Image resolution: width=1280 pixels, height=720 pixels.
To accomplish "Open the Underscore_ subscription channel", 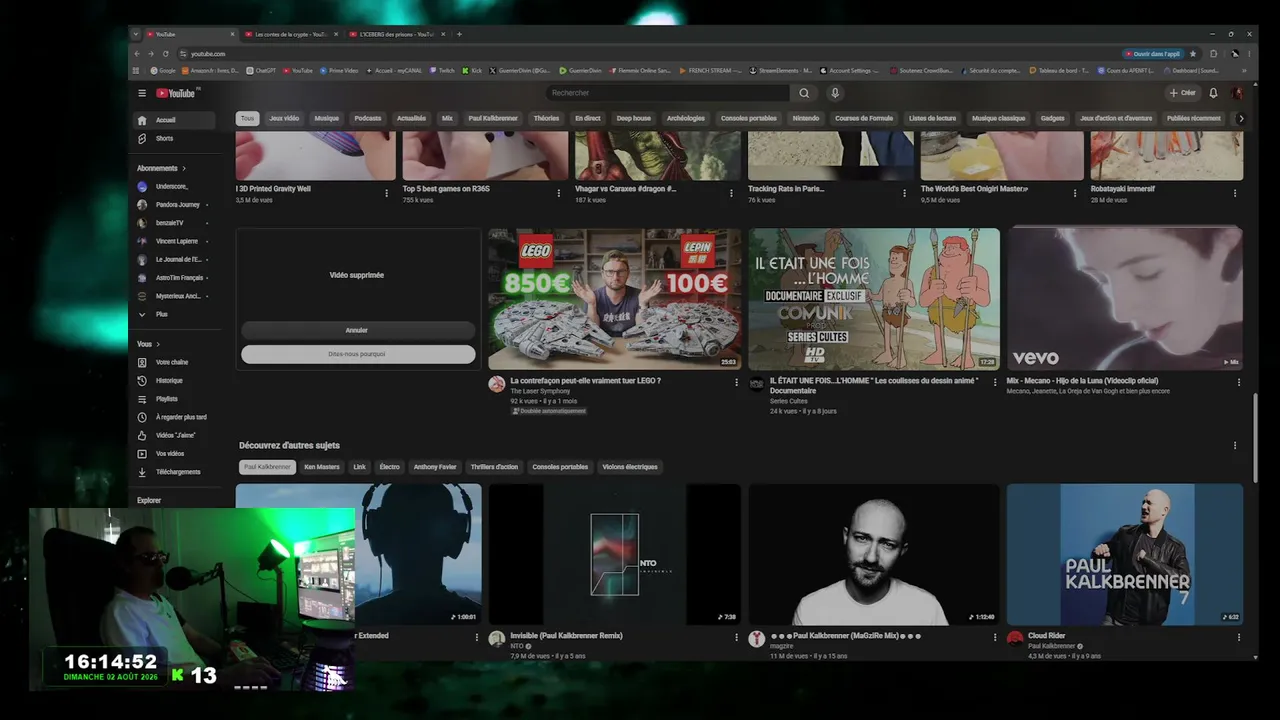I will click(x=171, y=187).
